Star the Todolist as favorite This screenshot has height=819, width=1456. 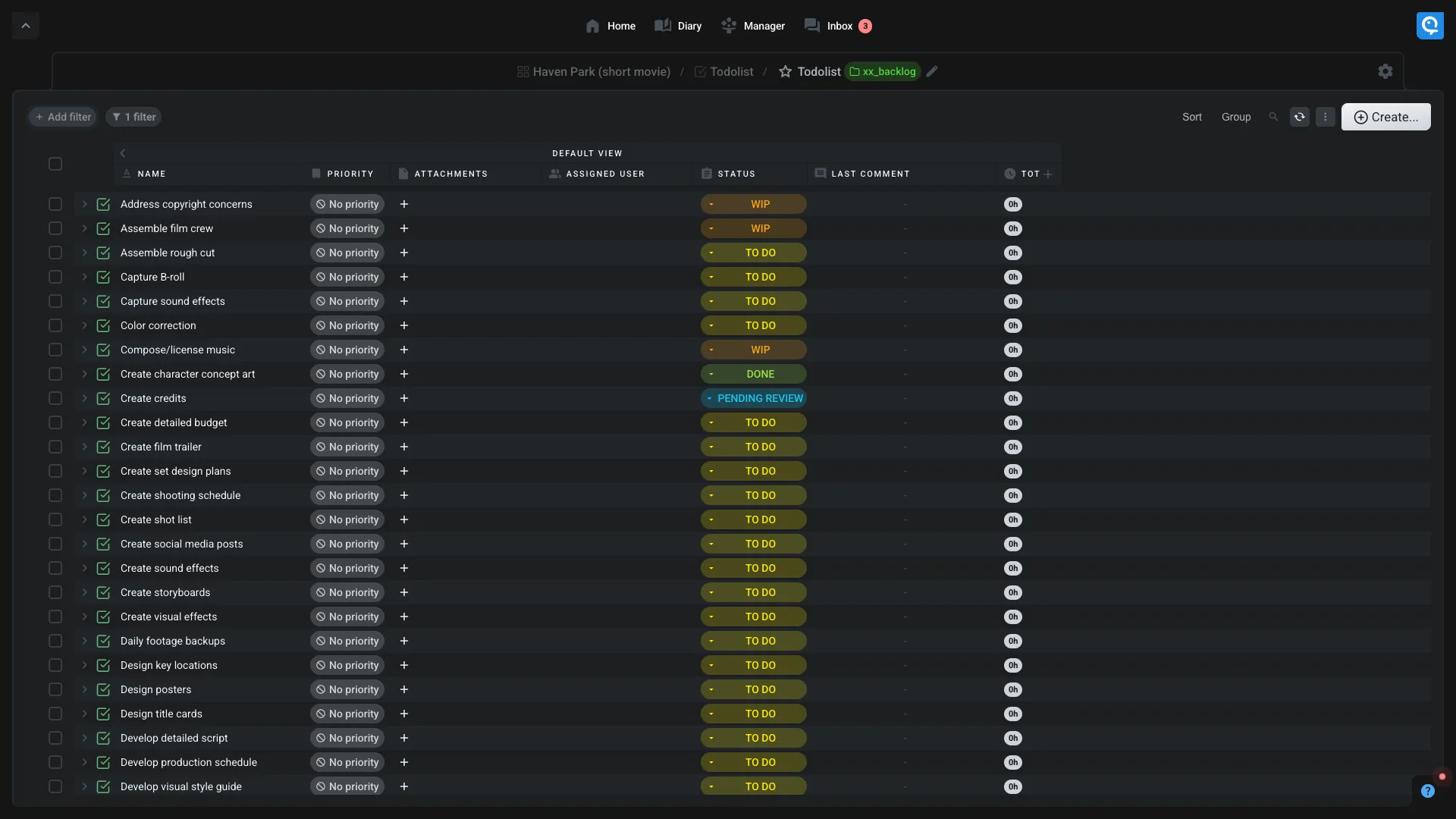785,71
